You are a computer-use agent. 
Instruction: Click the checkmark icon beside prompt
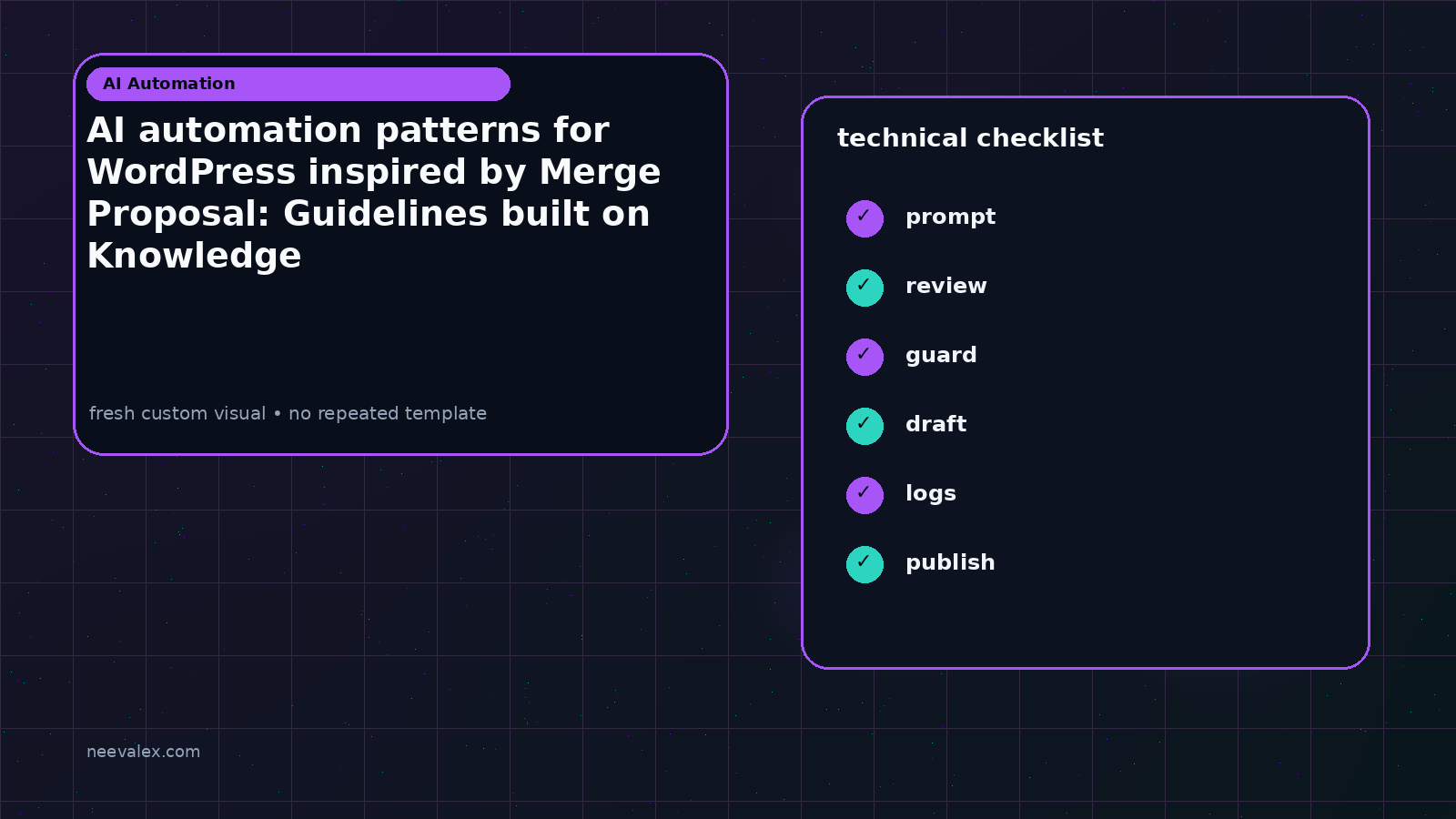(x=864, y=218)
